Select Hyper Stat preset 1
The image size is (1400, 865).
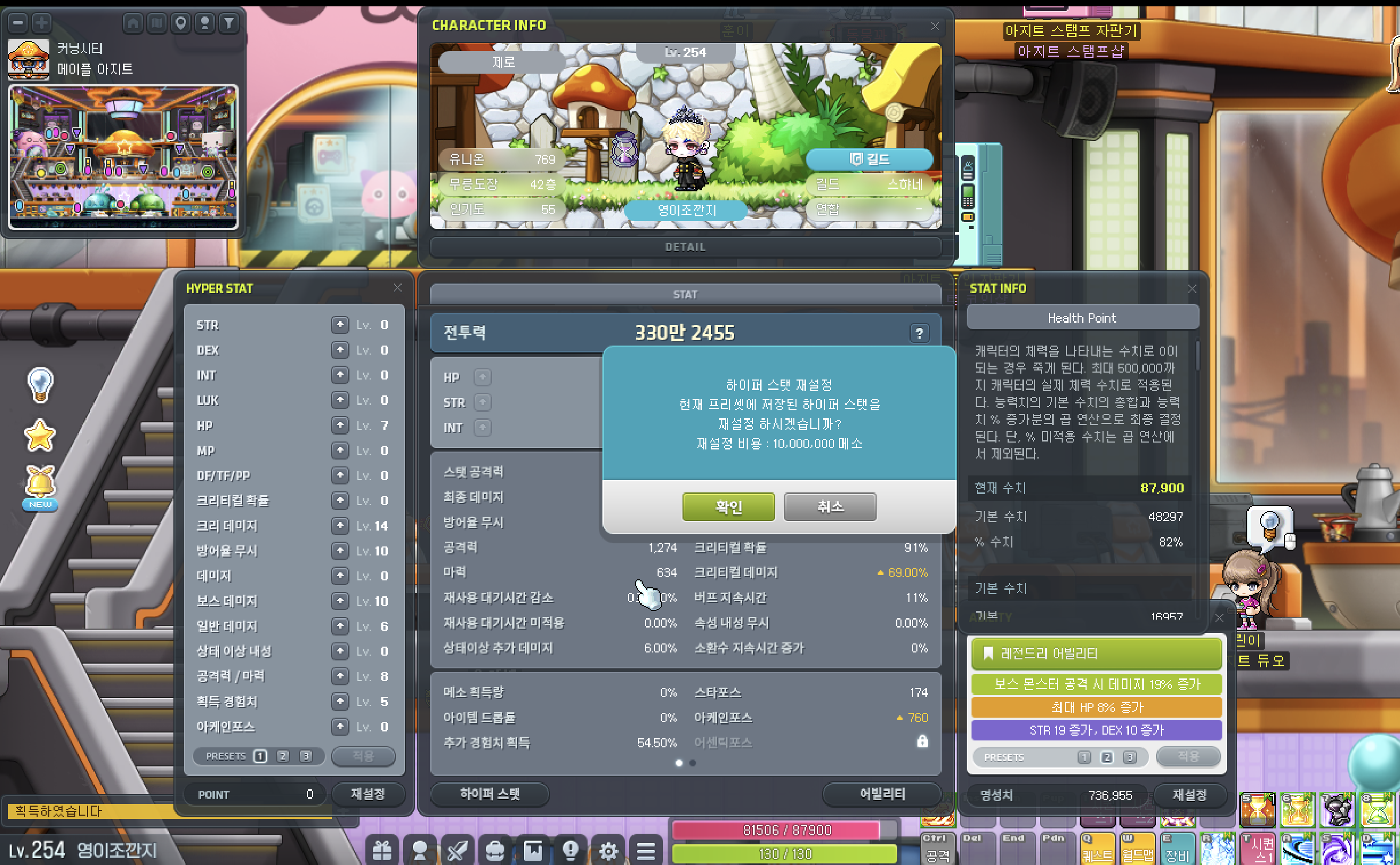click(260, 756)
